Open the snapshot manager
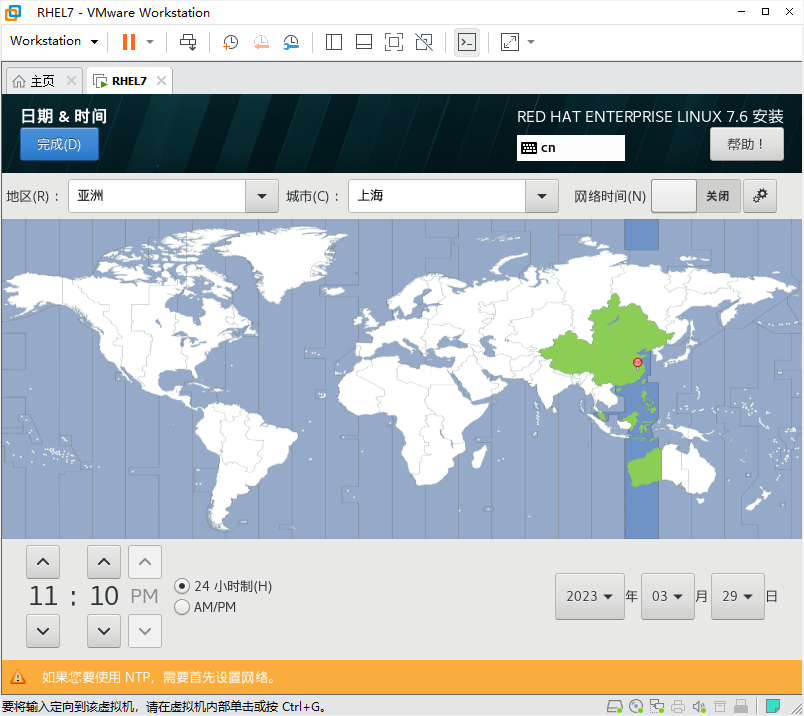Viewport: 804px width, 716px height. pyautogui.click(x=291, y=42)
